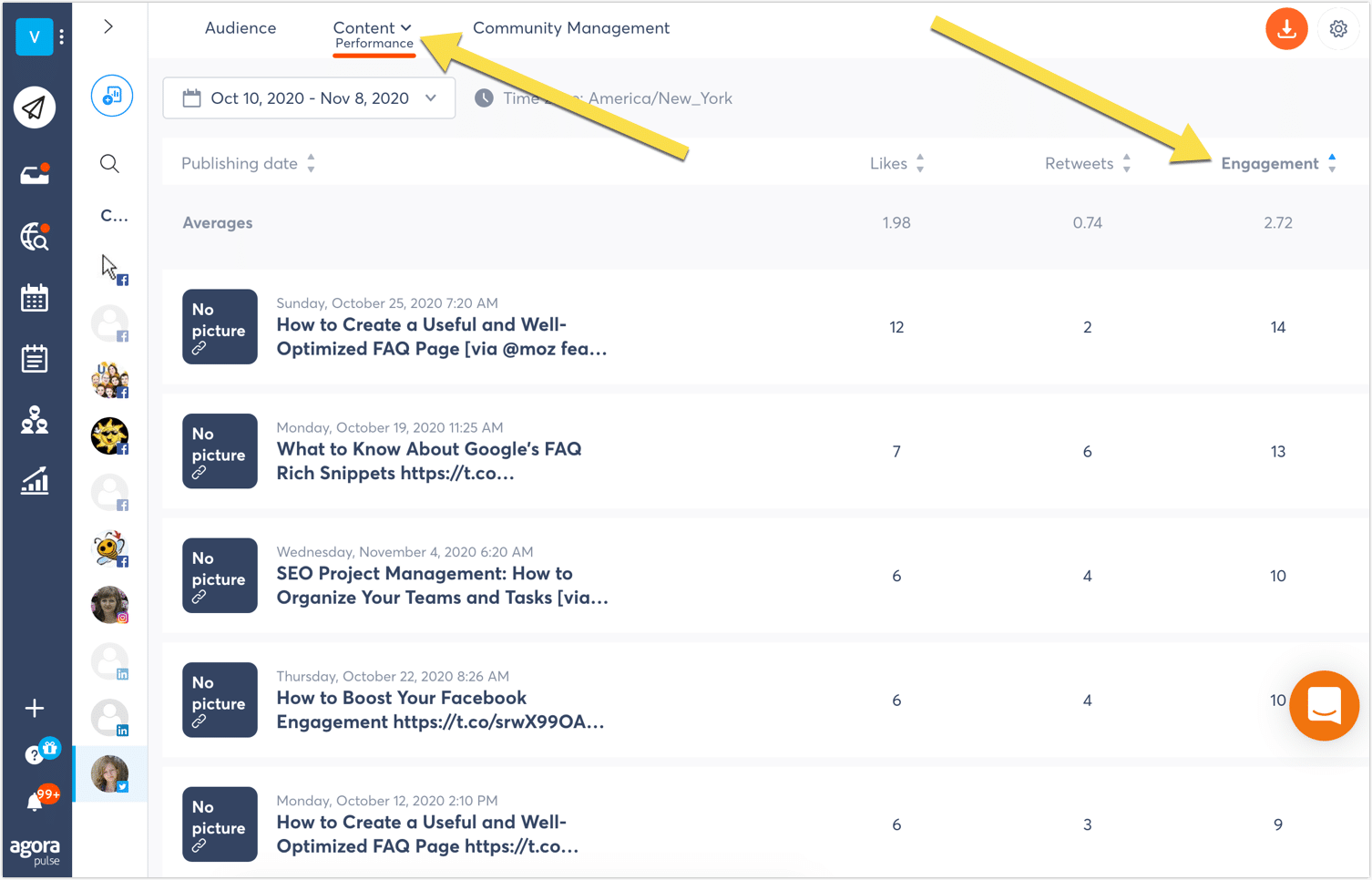Open the settings gear icon

pyautogui.click(x=1337, y=29)
